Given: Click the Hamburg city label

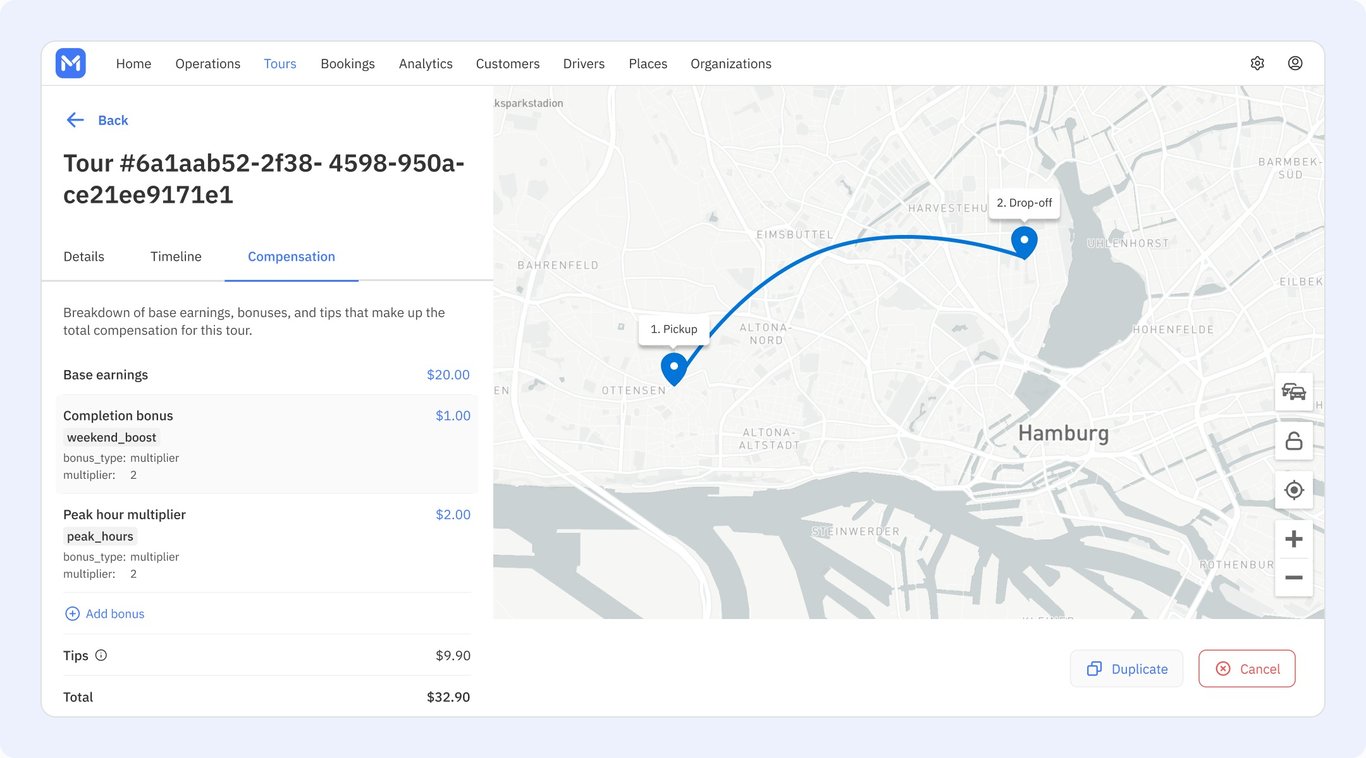Looking at the screenshot, I should [1063, 434].
